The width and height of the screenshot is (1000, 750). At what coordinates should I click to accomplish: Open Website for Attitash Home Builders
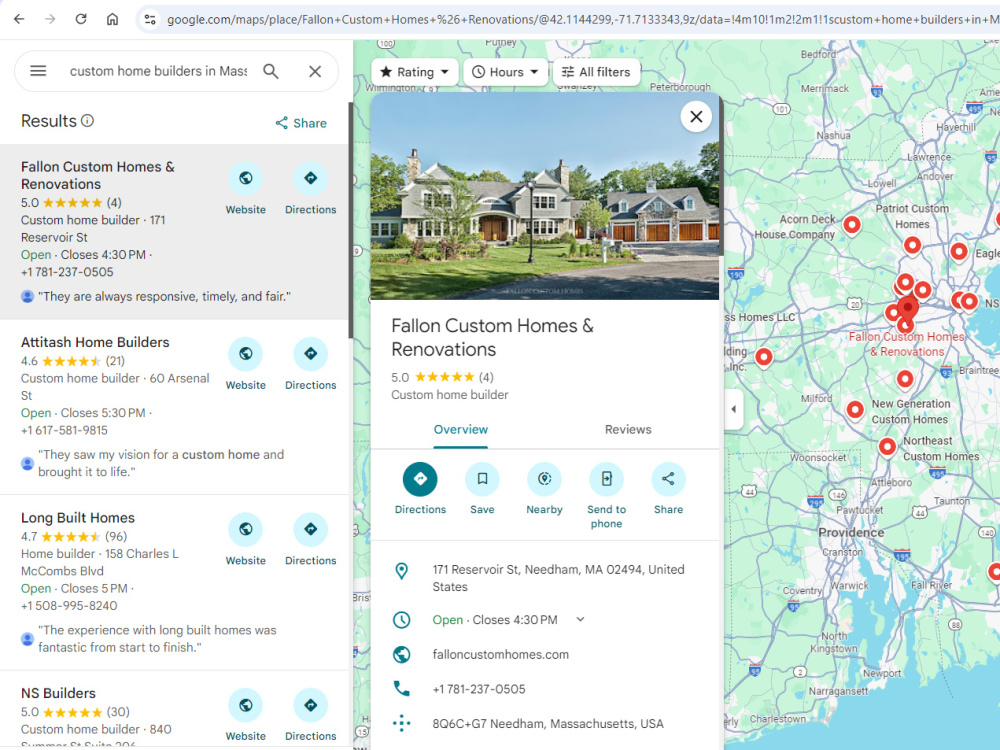coord(246,365)
